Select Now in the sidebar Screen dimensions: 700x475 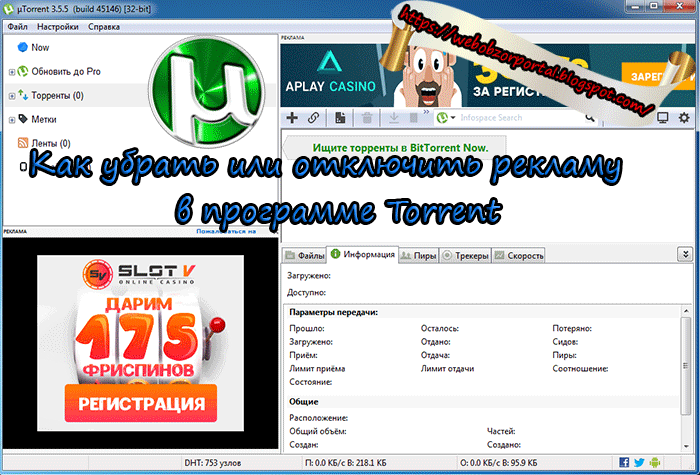[40, 47]
